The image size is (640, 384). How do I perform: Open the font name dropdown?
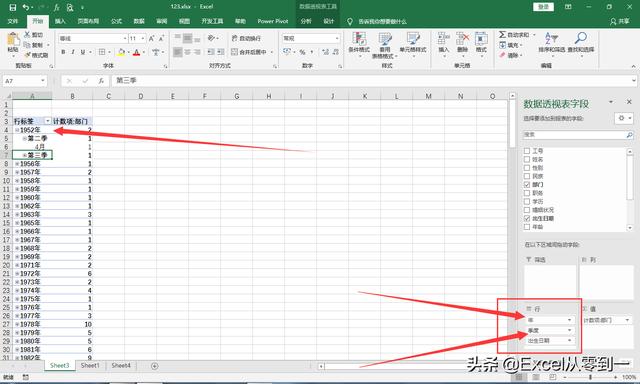[125, 38]
